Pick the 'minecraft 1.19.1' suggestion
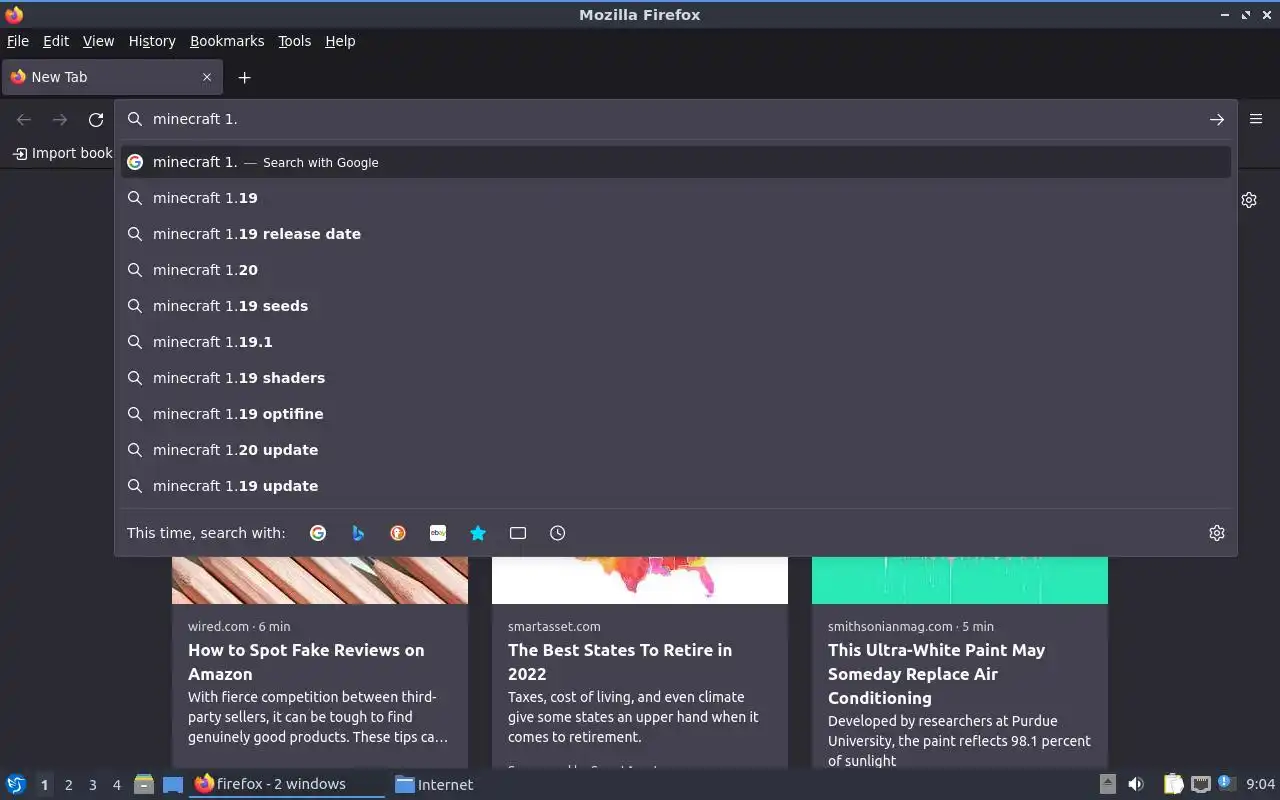Image resolution: width=1280 pixels, height=800 pixels. click(676, 342)
